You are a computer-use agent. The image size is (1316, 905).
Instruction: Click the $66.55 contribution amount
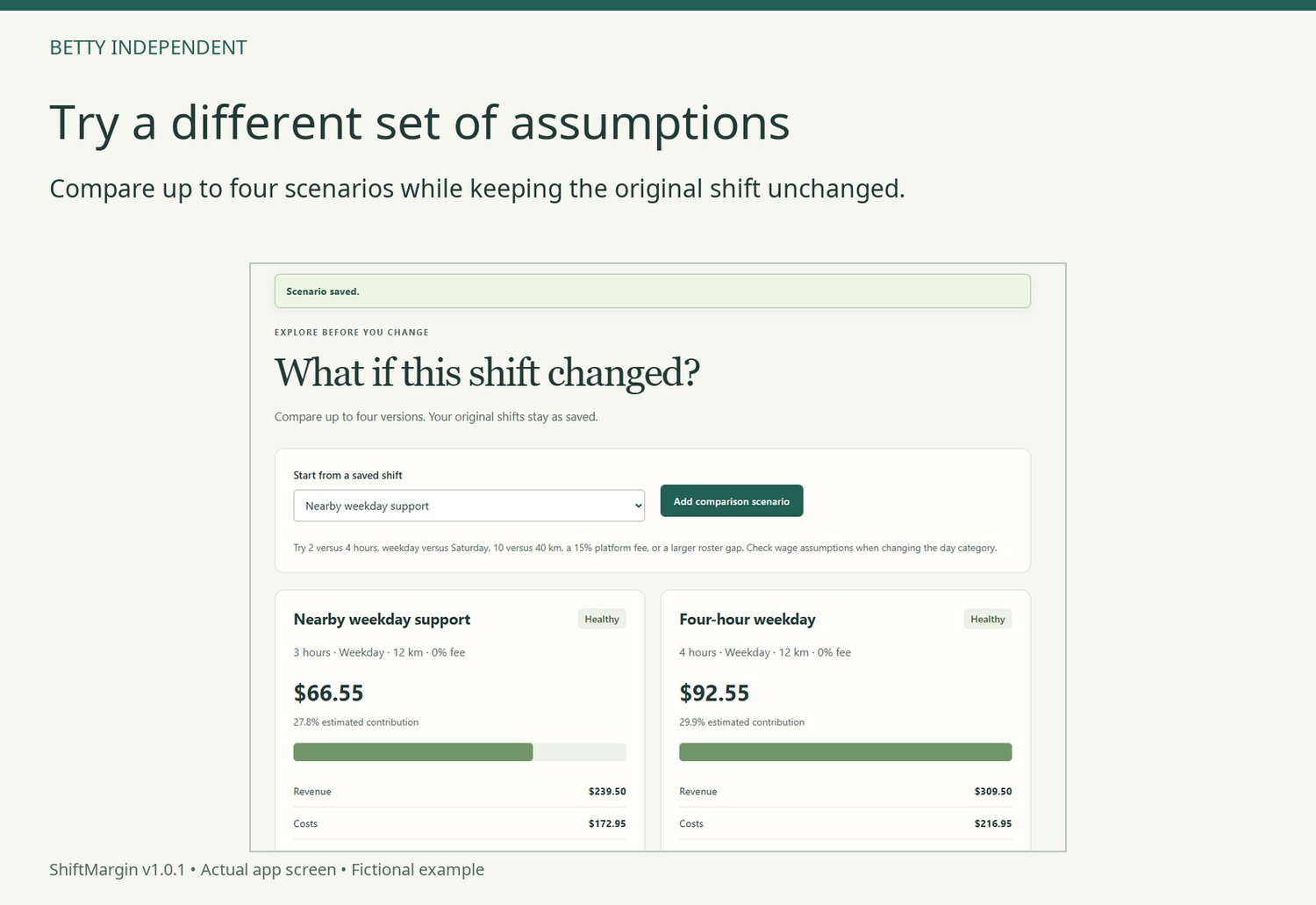pos(328,693)
